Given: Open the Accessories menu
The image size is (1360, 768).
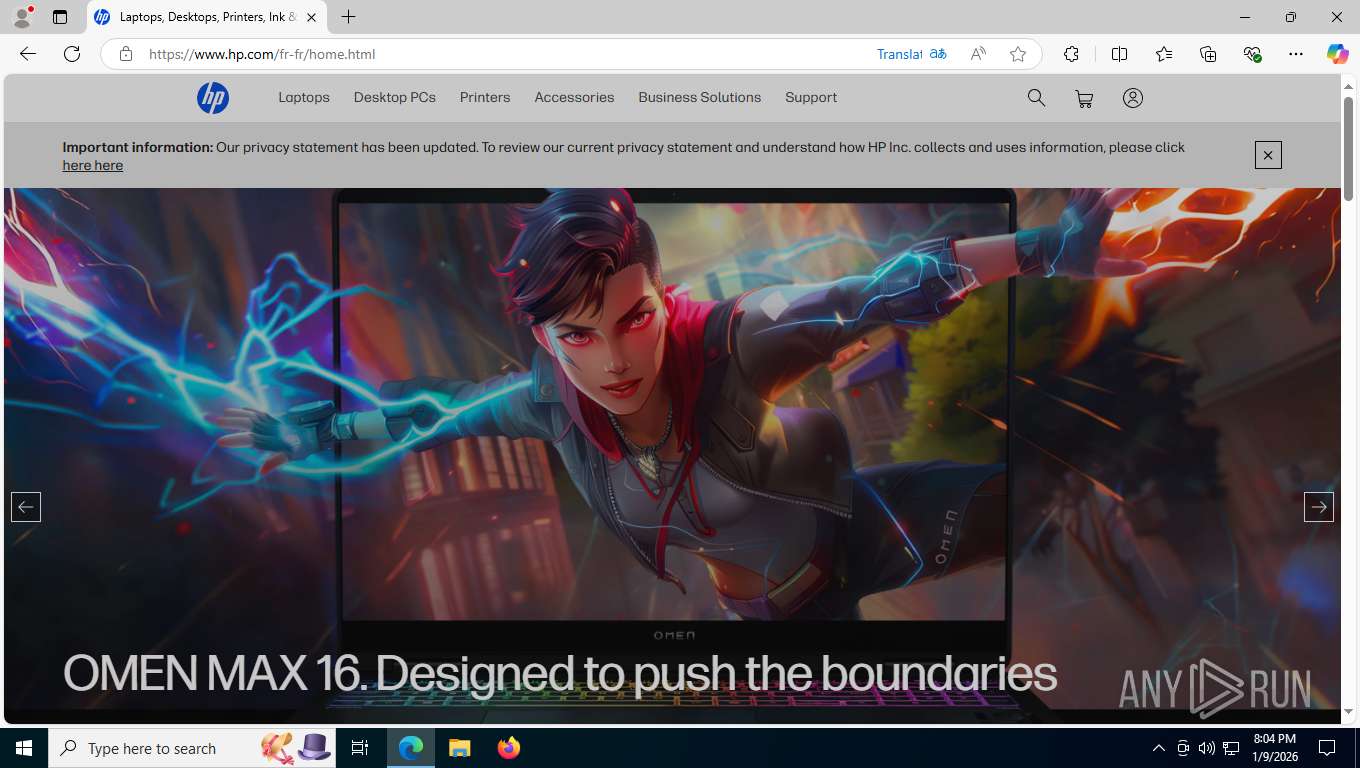Looking at the screenshot, I should 574,97.
